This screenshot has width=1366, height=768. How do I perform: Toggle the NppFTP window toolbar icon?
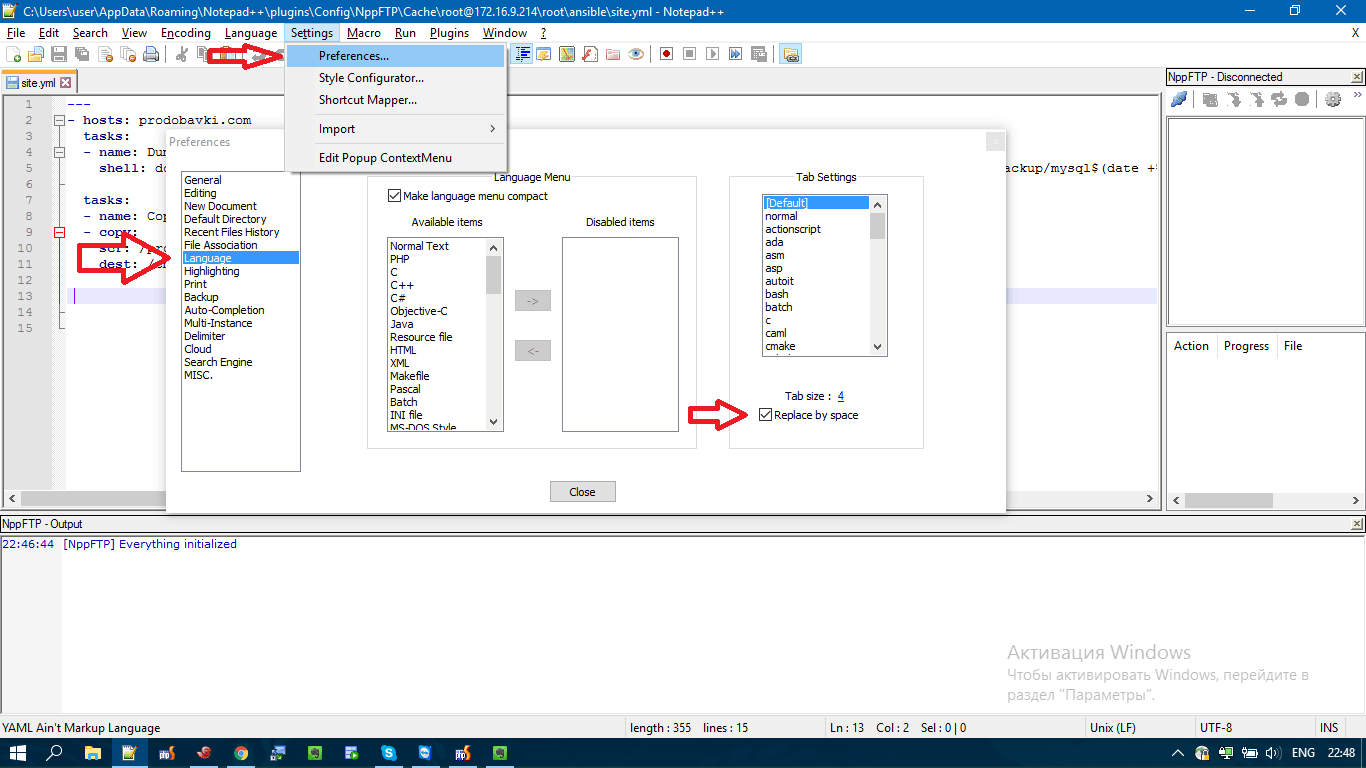(x=791, y=54)
